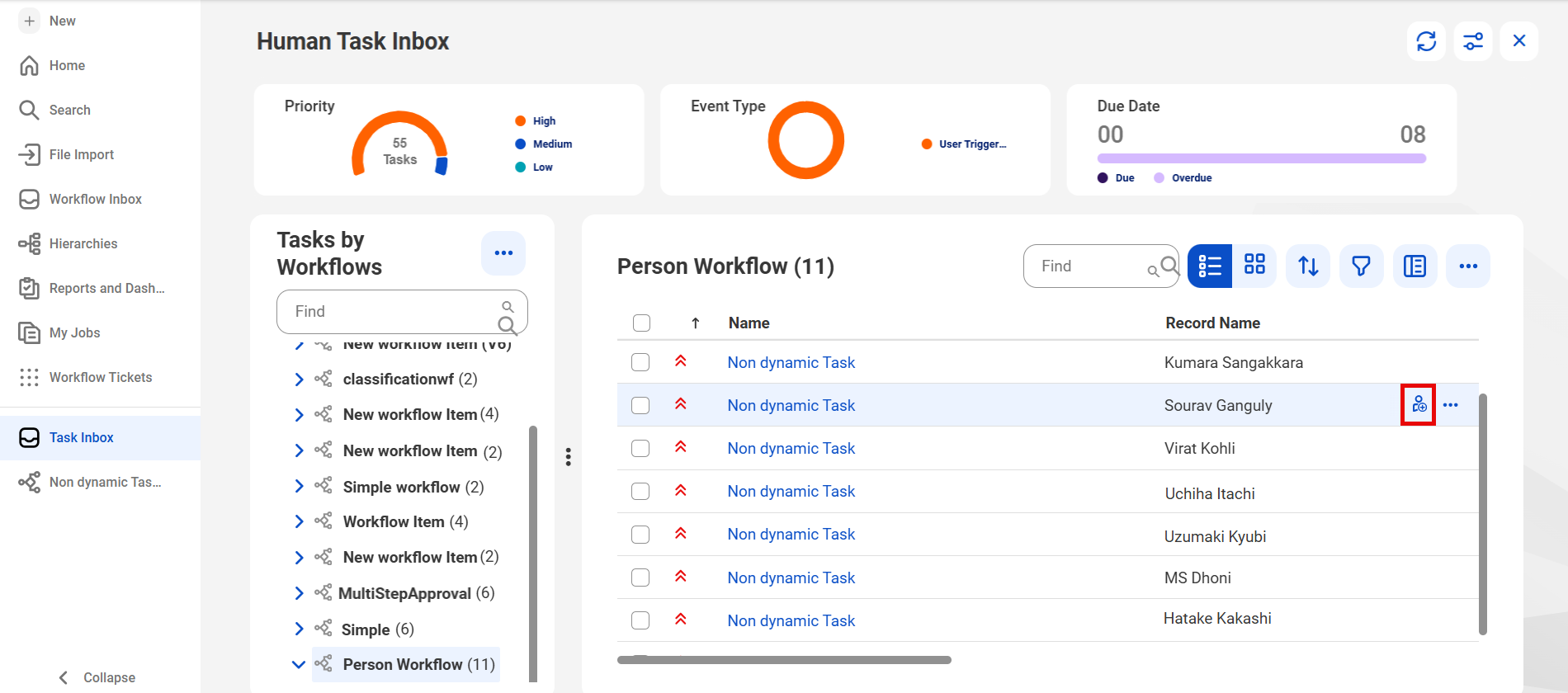Check the Hatake Kakashi row checkbox

640,620
